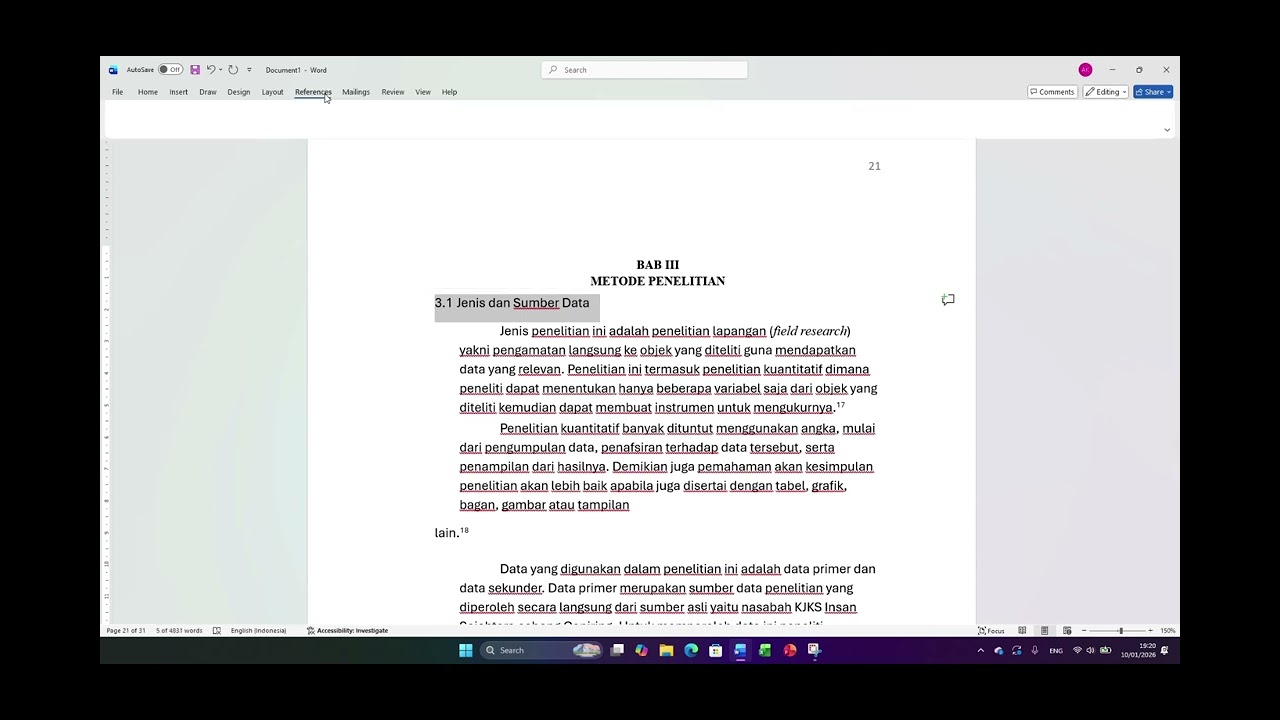Click the Word application icon in title bar
This screenshot has height=720, width=1280.
tap(113, 70)
